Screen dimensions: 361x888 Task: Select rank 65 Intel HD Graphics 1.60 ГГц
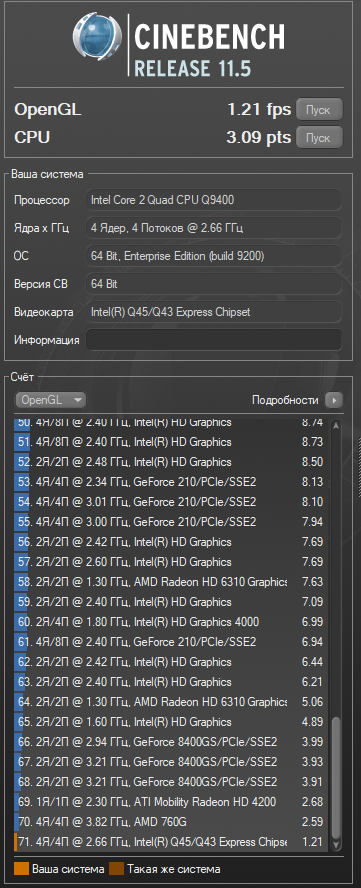[x=171, y=722]
